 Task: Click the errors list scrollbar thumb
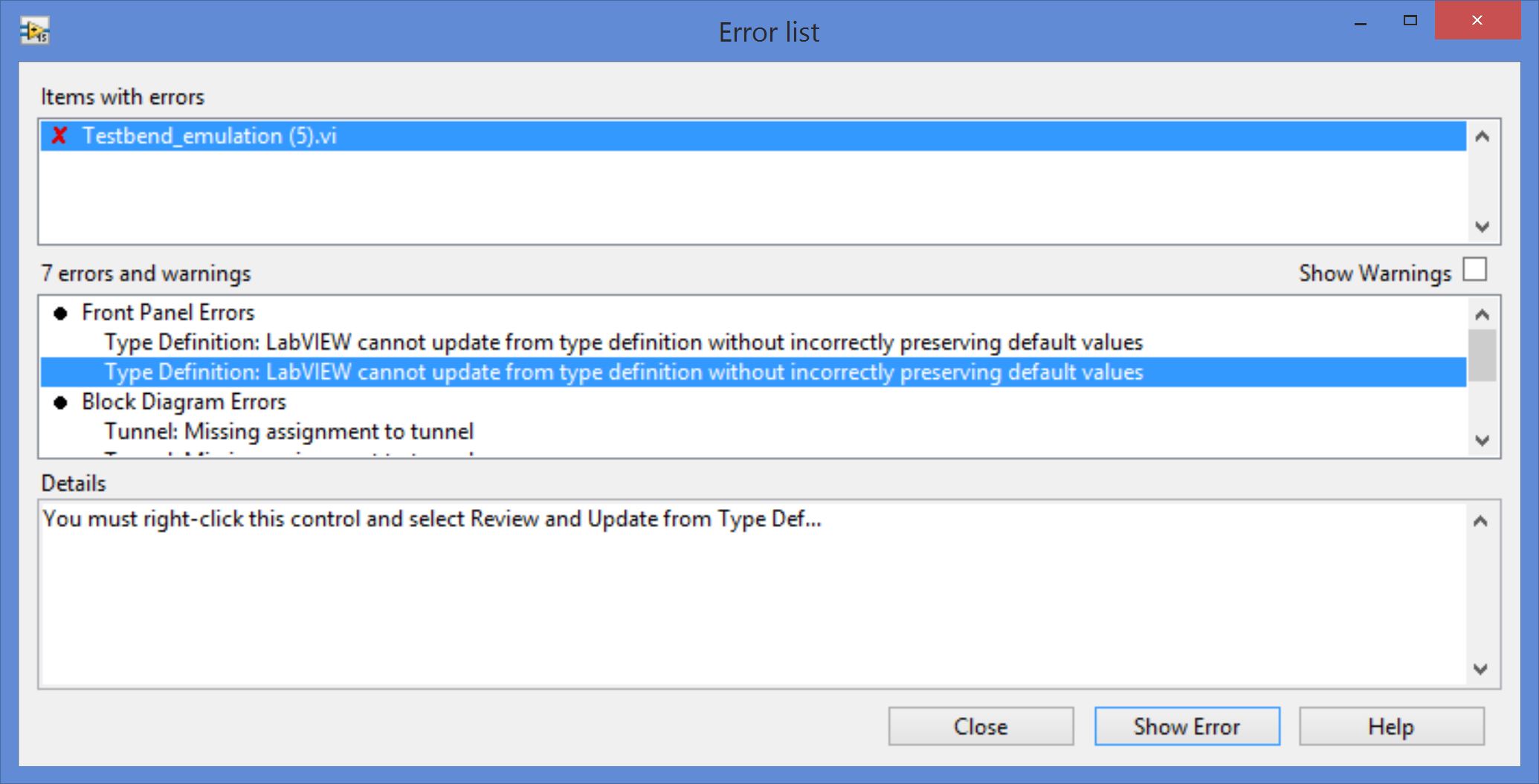pos(1482,355)
